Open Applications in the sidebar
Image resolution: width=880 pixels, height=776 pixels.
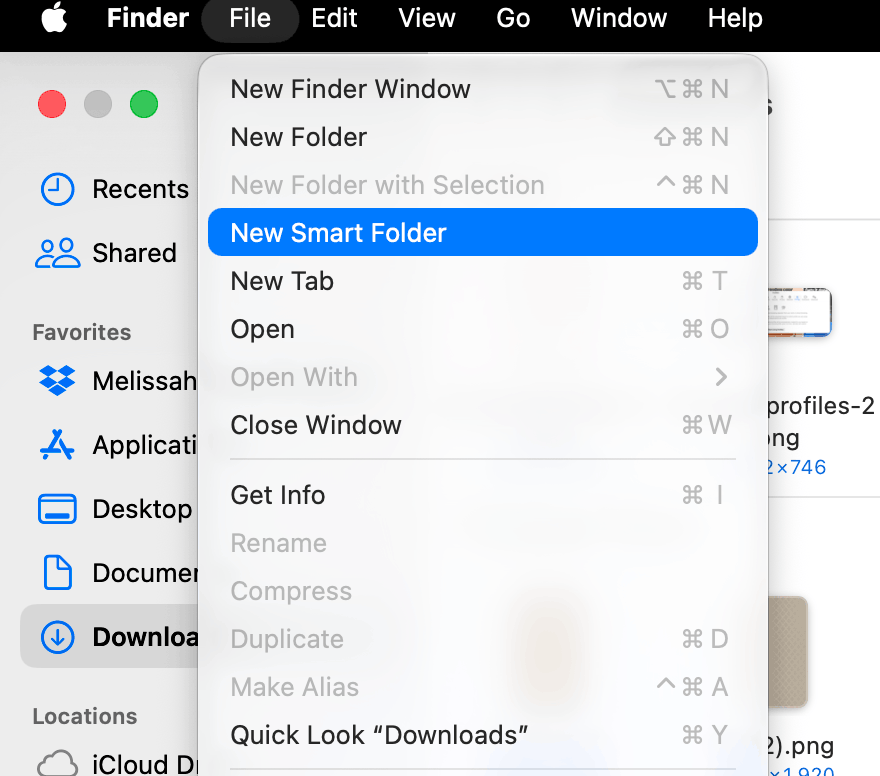click(109, 445)
